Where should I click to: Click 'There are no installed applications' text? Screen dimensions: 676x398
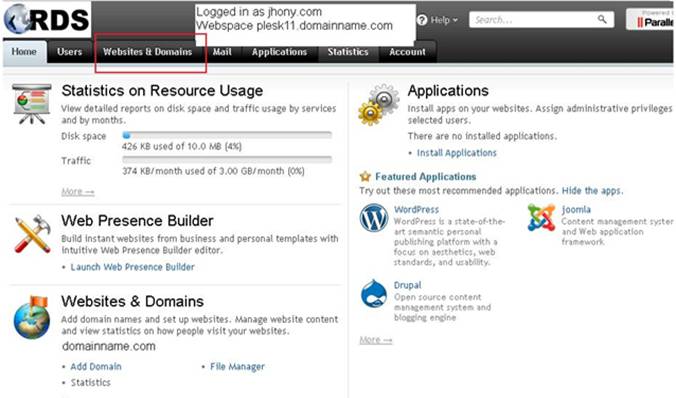pos(482,136)
